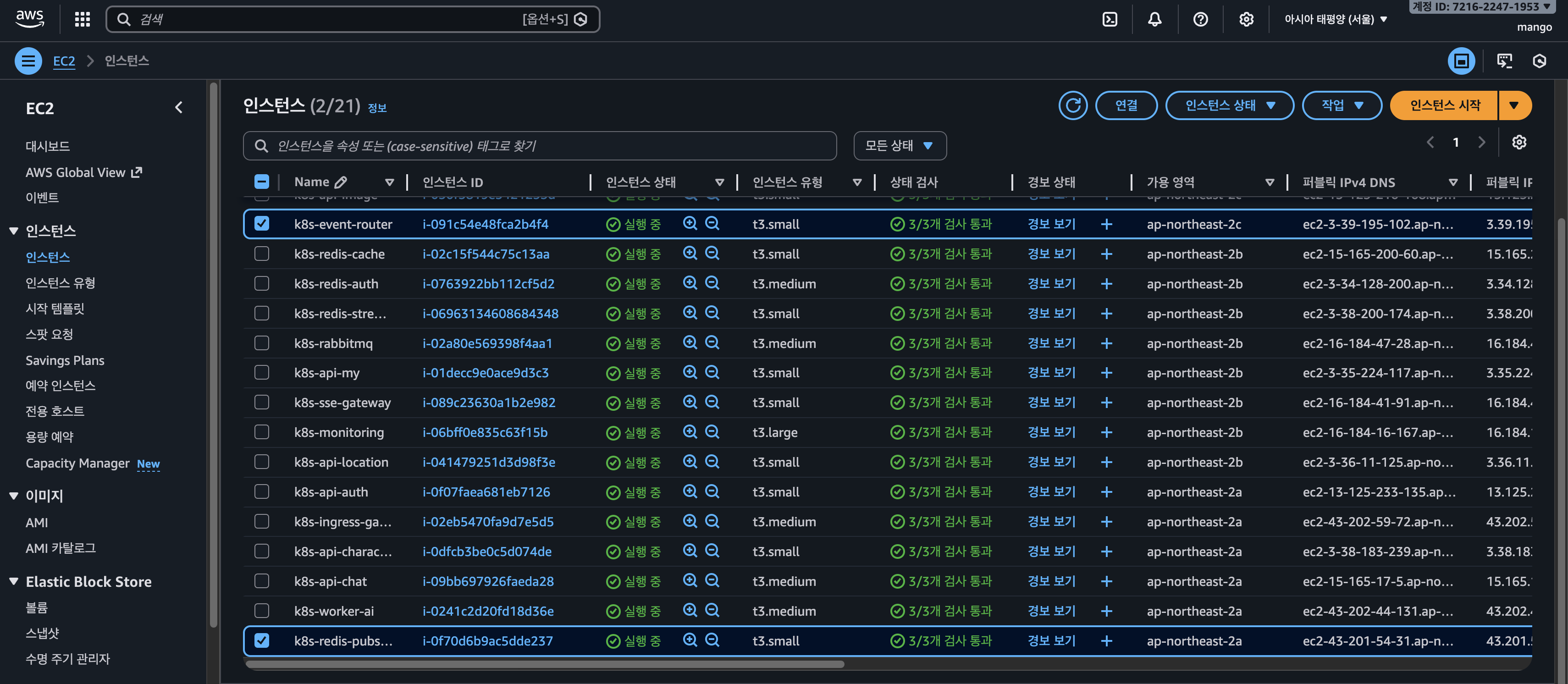Open the 인스턴스 상태 dropdown button

(x=1229, y=105)
